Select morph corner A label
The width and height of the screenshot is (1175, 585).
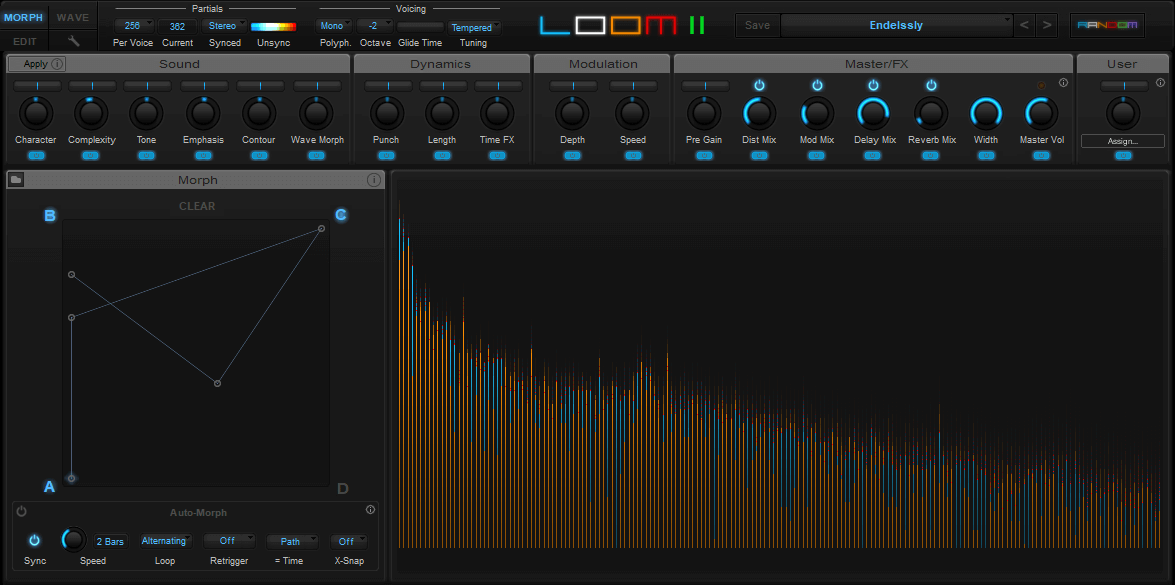49,487
